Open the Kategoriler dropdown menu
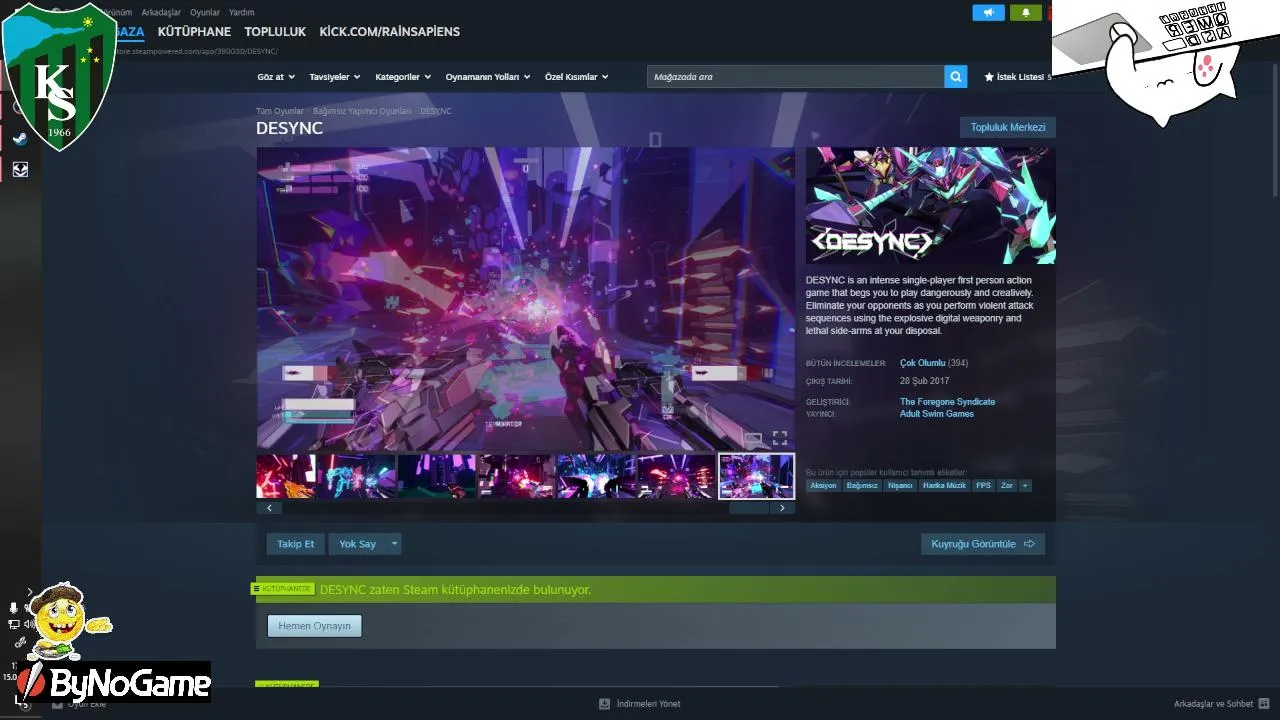 pos(403,77)
